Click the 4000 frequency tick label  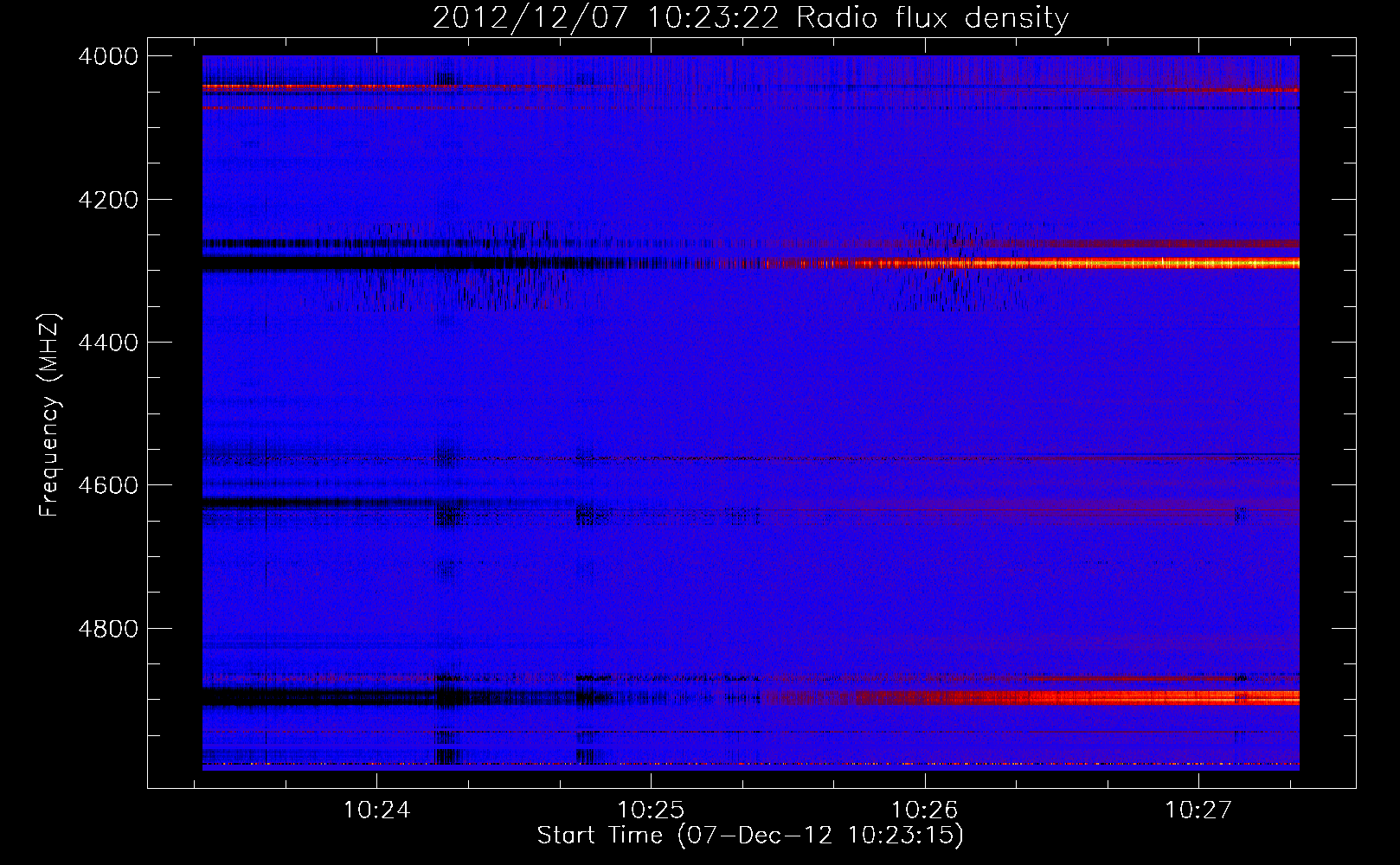[107, 56]
